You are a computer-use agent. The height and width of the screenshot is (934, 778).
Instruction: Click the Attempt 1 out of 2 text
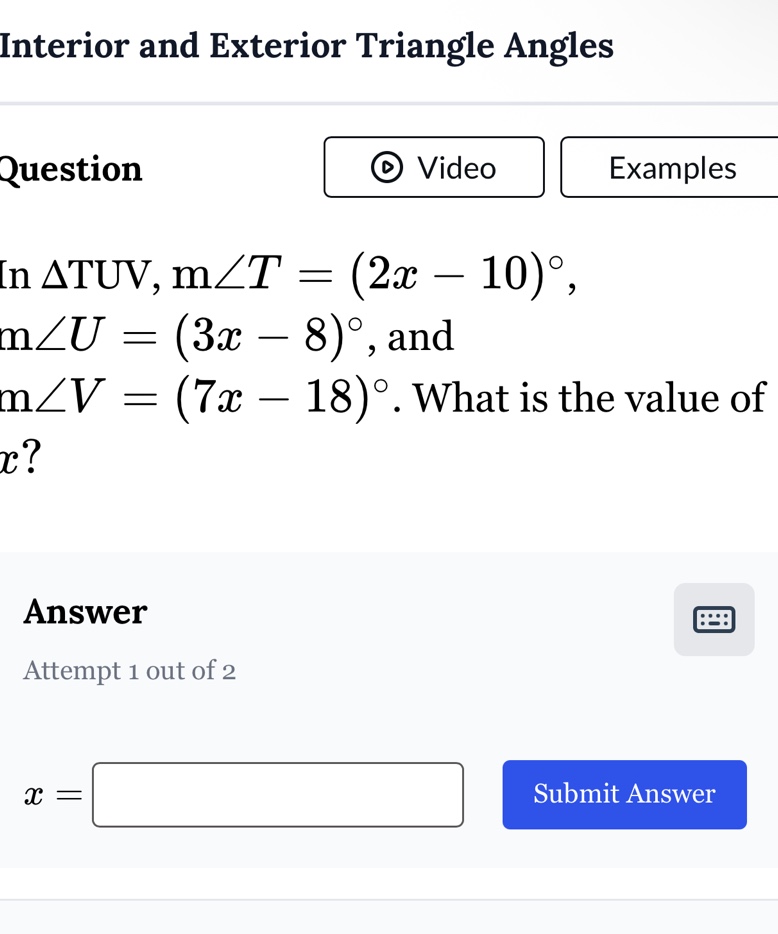[x=130, y=669]
